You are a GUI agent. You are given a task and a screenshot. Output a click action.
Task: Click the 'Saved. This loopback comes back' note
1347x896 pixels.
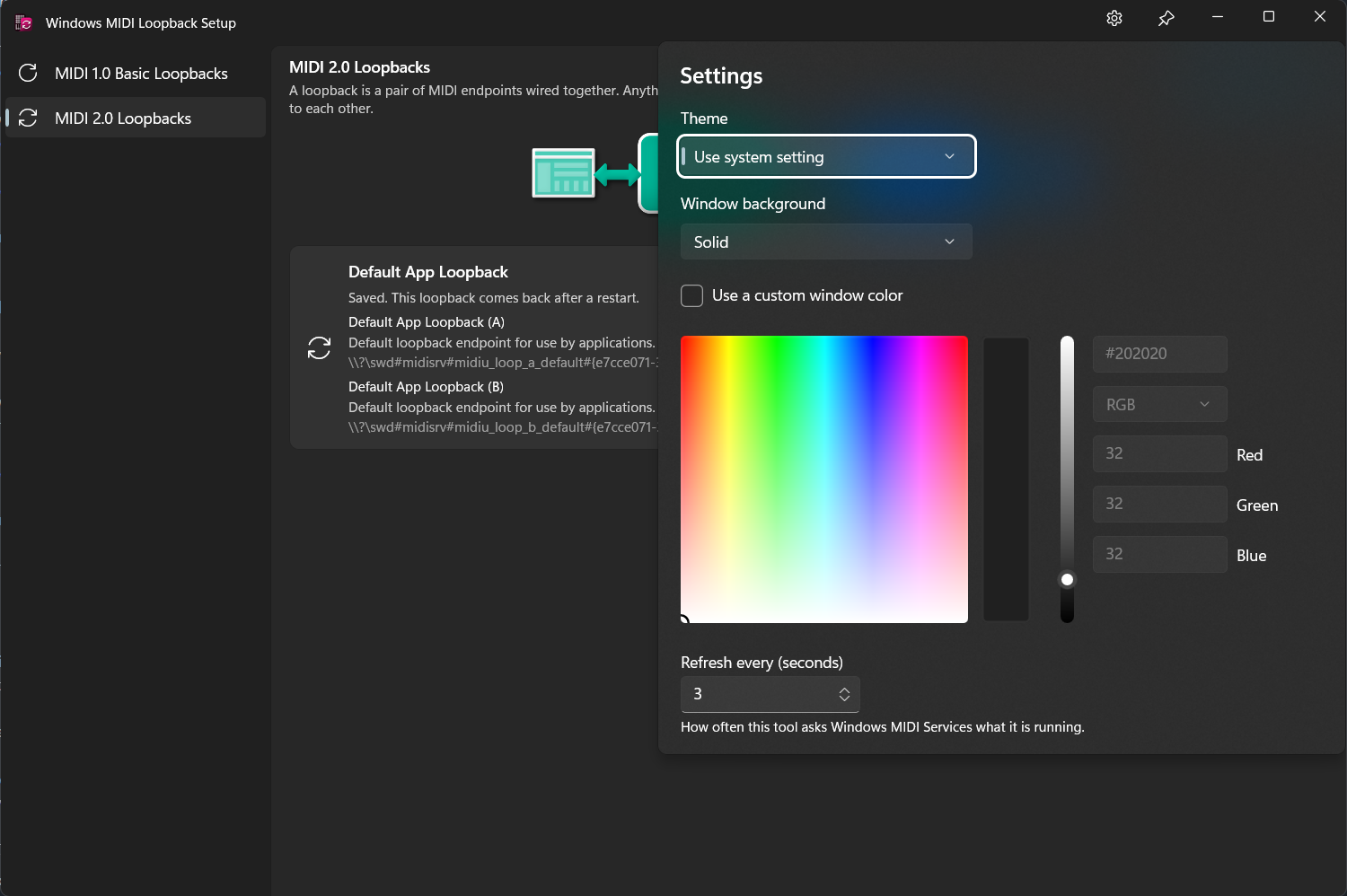494,298
